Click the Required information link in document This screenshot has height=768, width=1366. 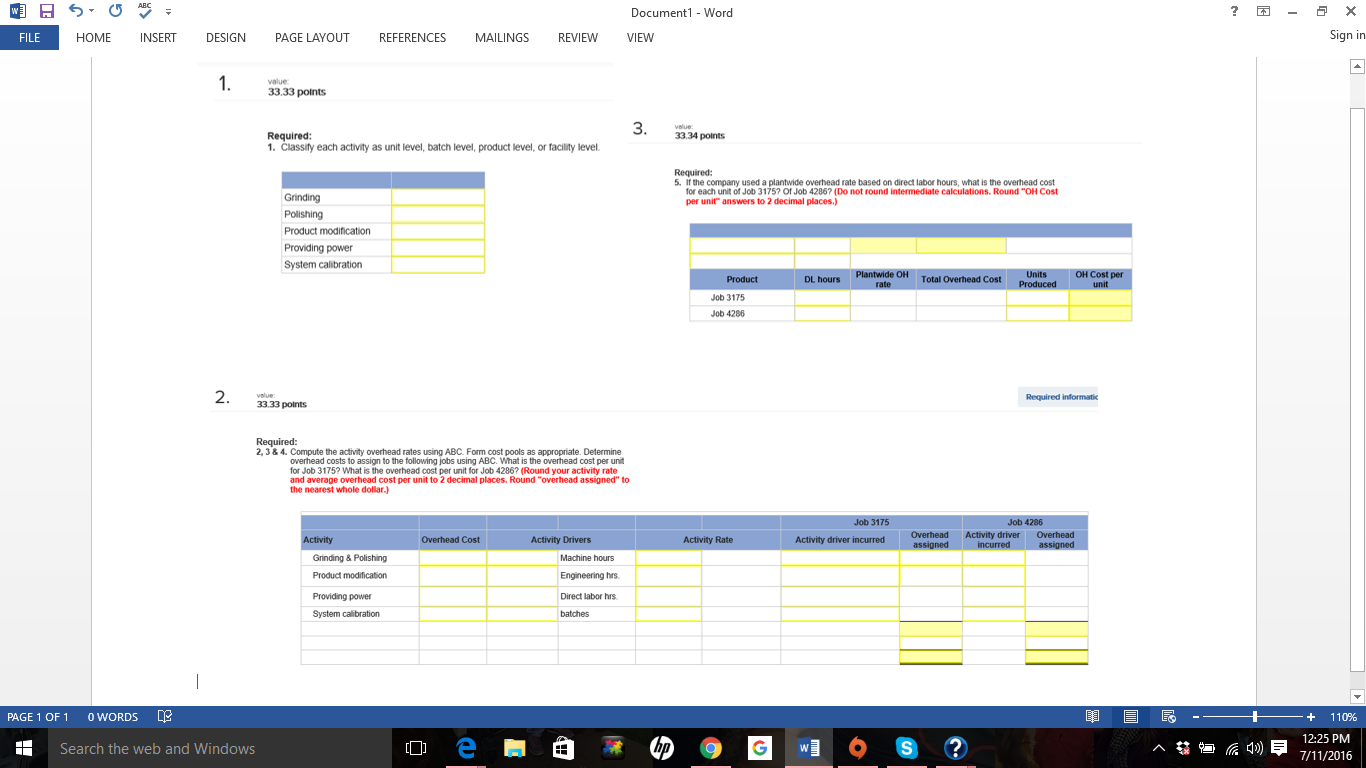[x=1061, y=397]
